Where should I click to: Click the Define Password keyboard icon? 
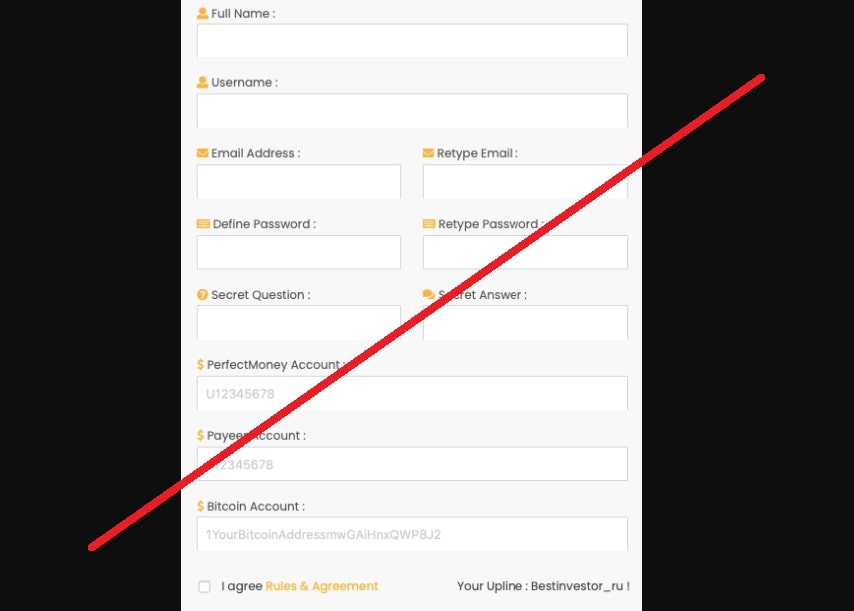point(203,224)
